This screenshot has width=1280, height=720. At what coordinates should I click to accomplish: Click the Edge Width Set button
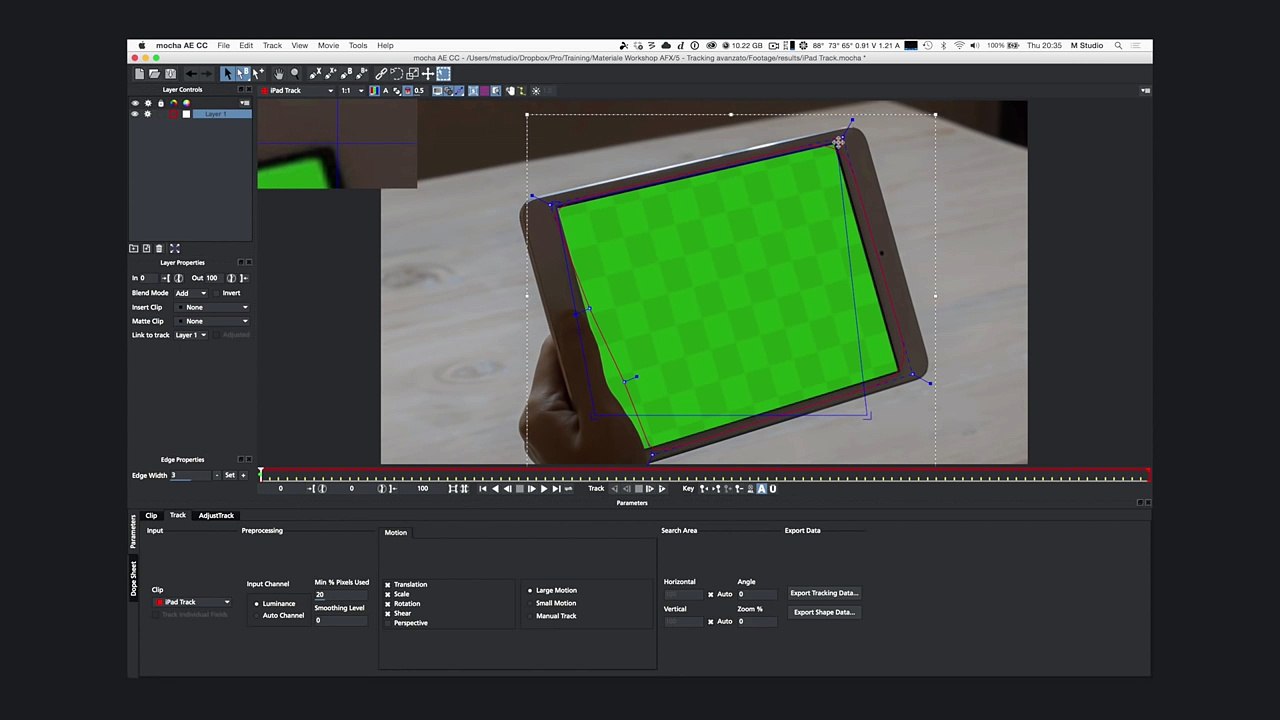[x=230, y=475]
